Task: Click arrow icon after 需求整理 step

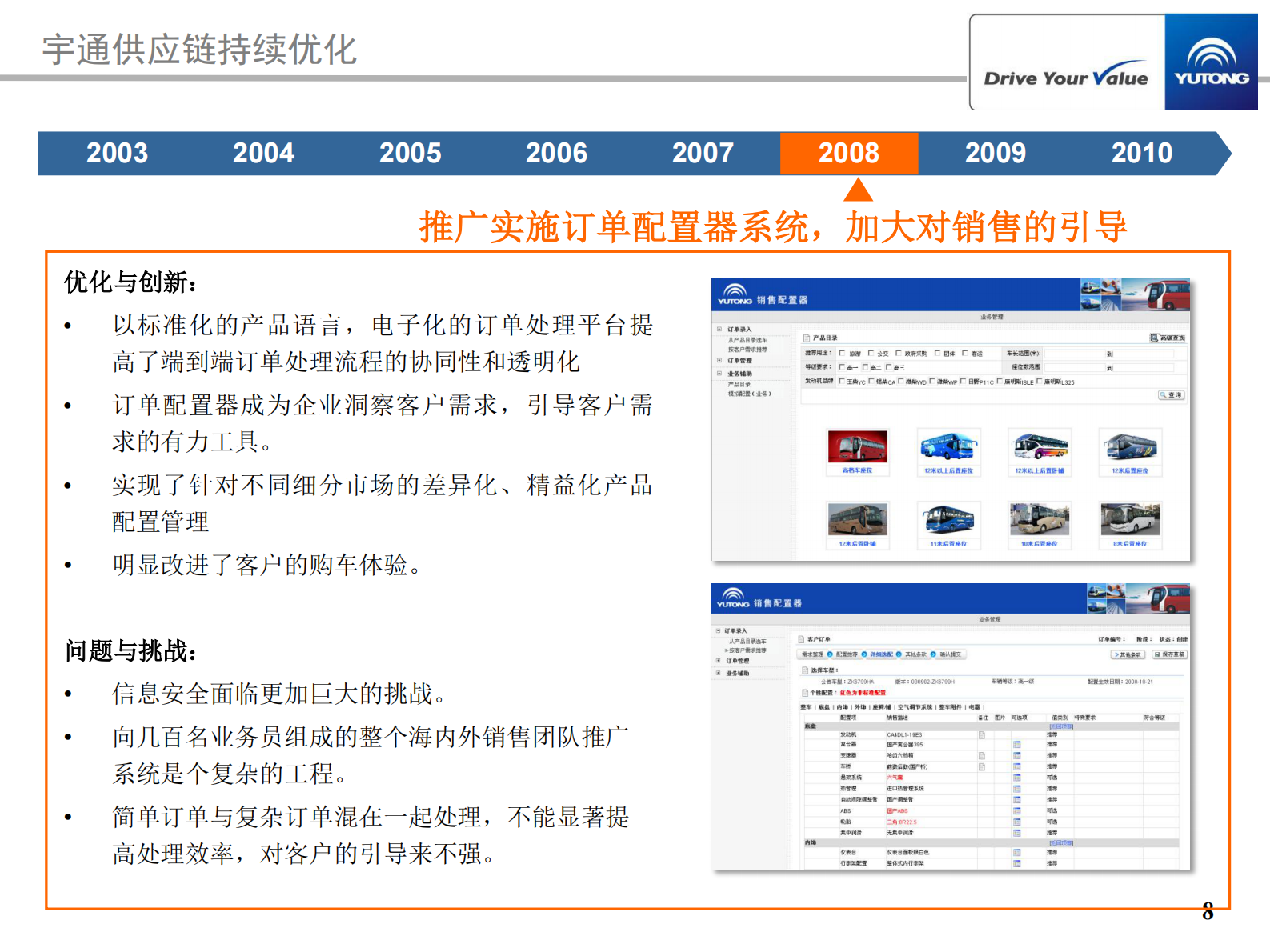Action: pos(830,654)
